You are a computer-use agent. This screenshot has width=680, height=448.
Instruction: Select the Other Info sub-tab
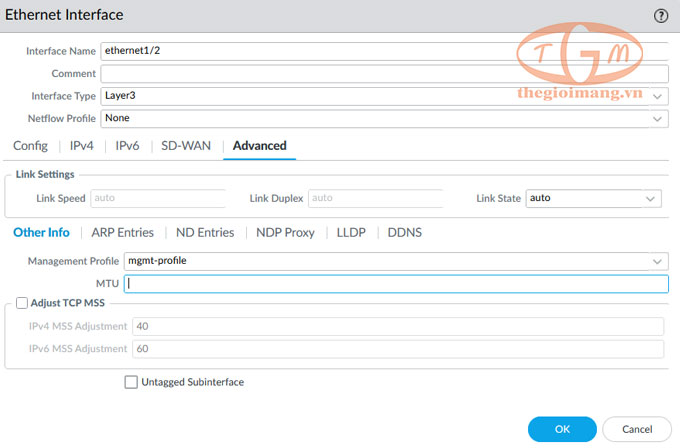click(41, 232)
